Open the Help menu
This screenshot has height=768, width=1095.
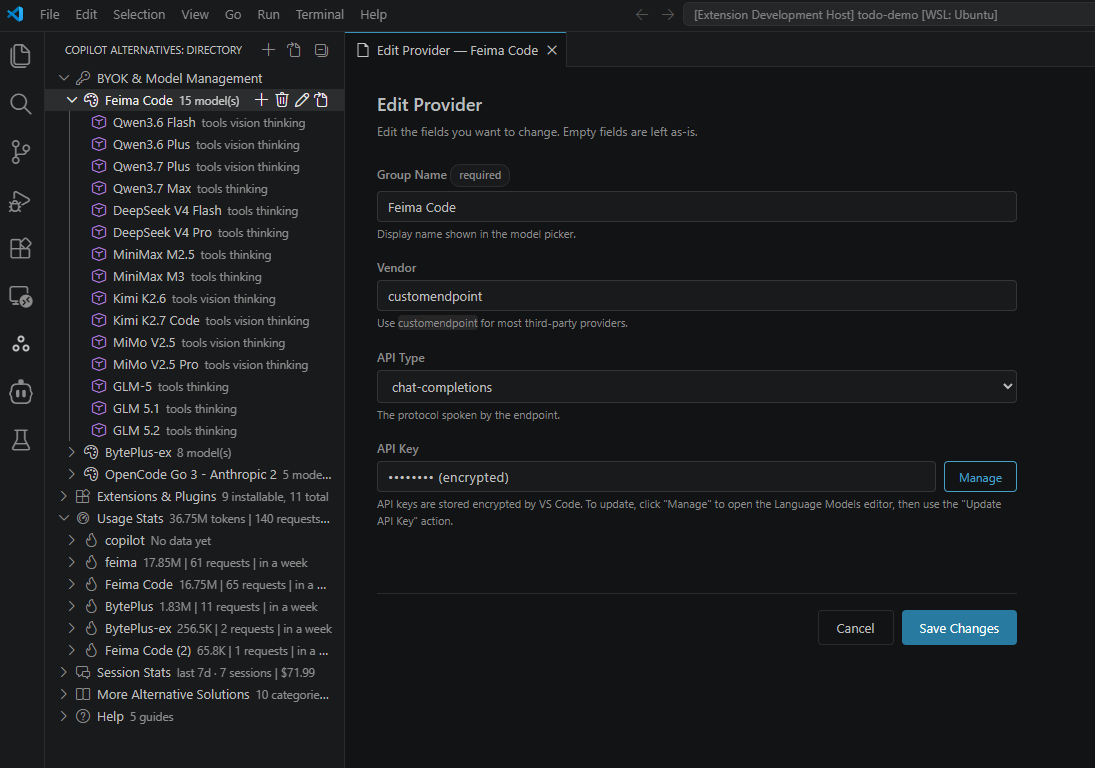coord(373,14)
